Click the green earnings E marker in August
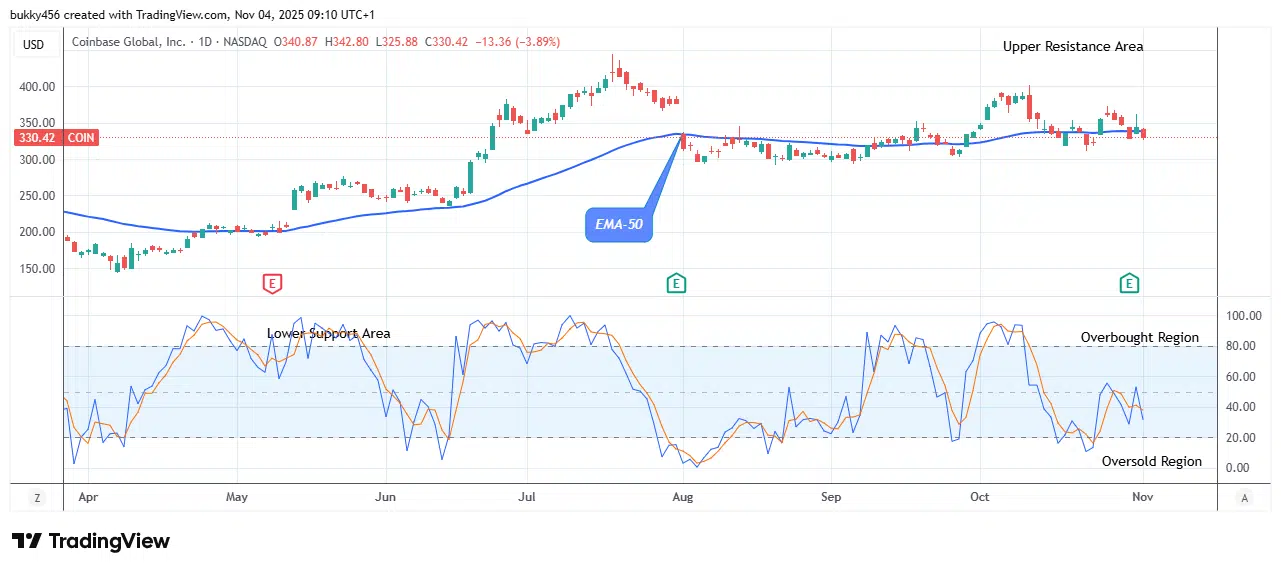 (676, 284)
